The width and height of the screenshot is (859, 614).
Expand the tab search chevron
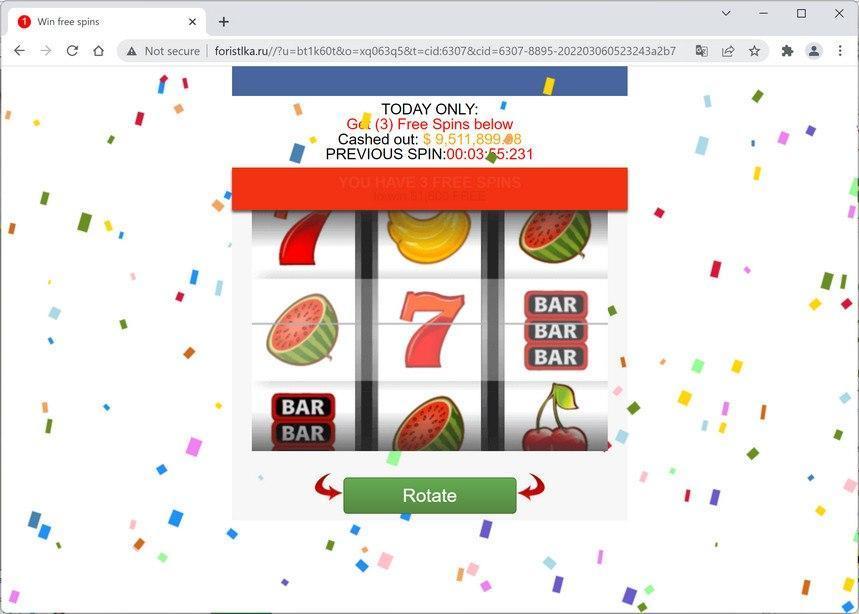point(726,13)
